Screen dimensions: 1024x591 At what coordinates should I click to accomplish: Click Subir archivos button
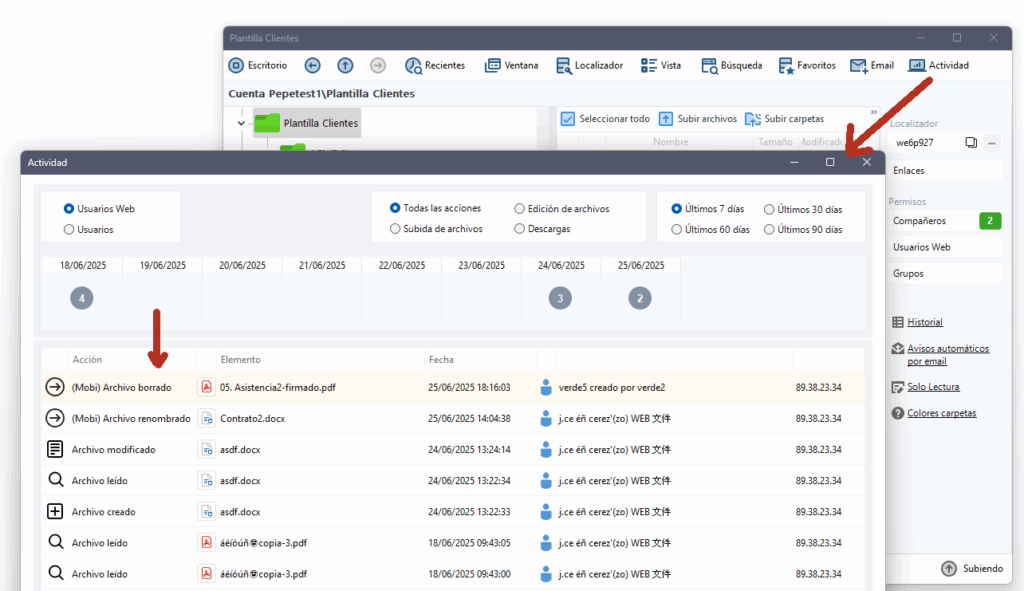point(697,119)
